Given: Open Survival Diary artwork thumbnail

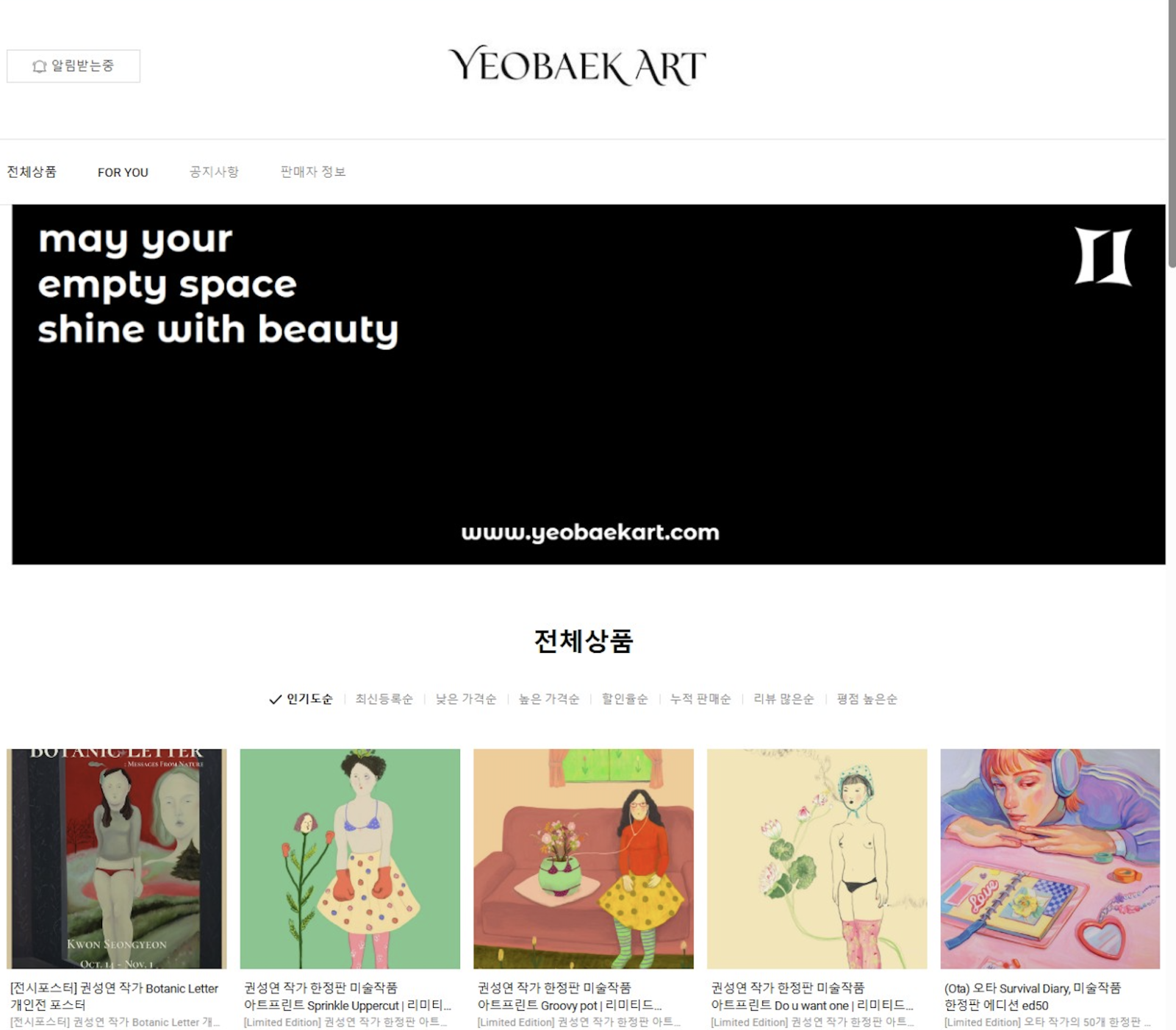Looking at the screenshot, I should coord(1050,859).
